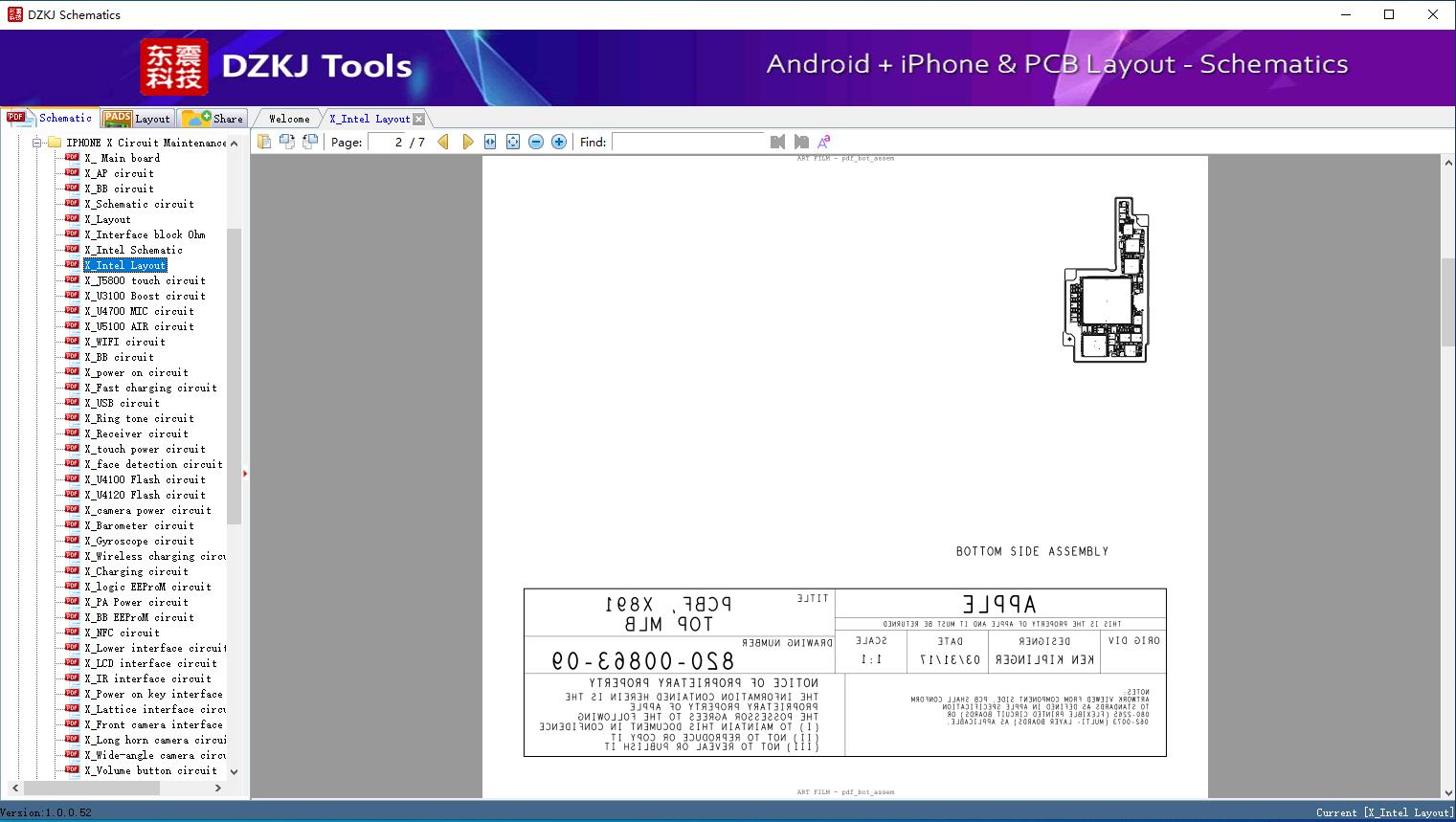
Task: Select the X_Intel Layout document tab
Action: tap(370, 119)
